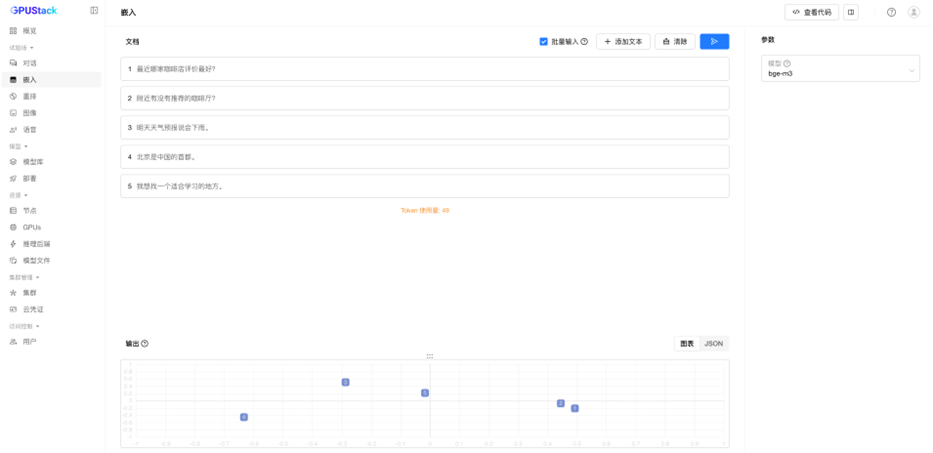Open the 云凭证 cloud credentials icon
Image resolution: width=933 pixels, height=453 pixels.
(x=13, y=309)
